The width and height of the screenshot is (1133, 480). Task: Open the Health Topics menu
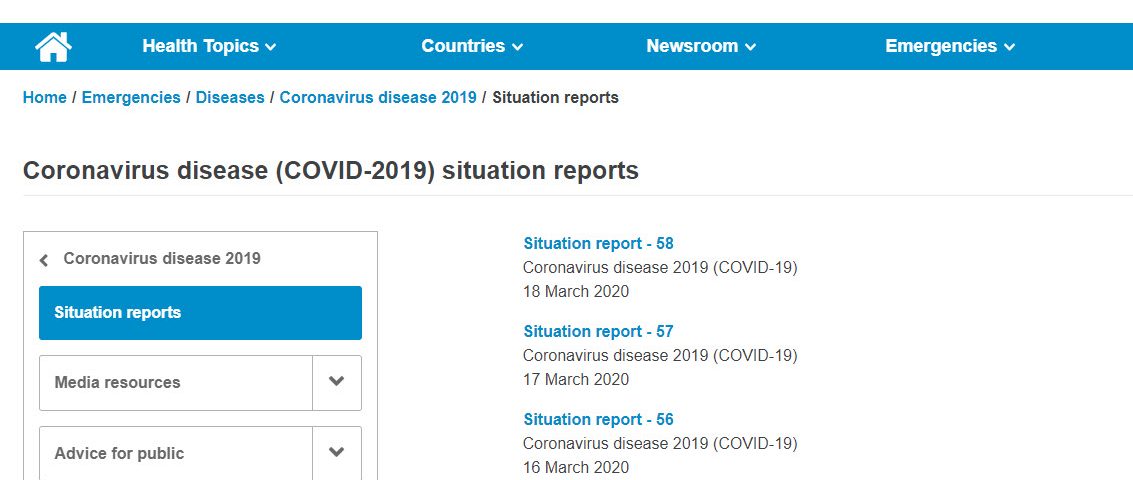209,46
